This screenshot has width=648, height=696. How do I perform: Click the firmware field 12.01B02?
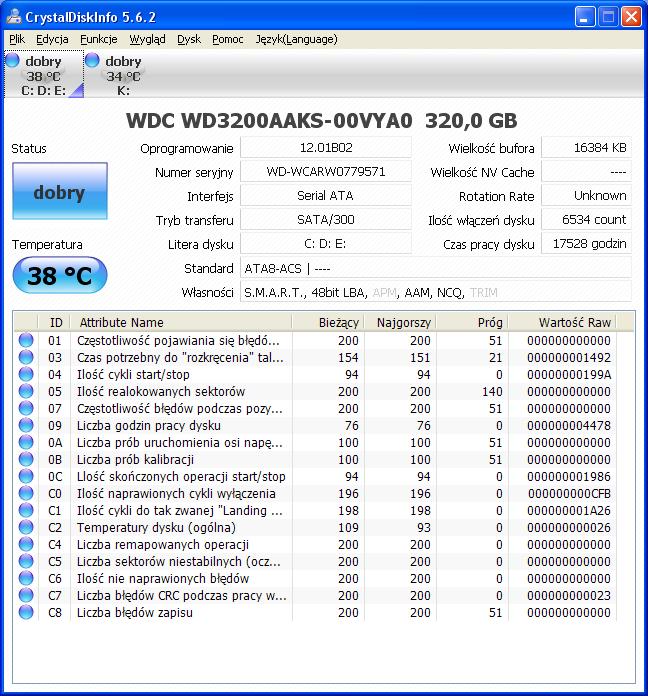pos(326,147)
